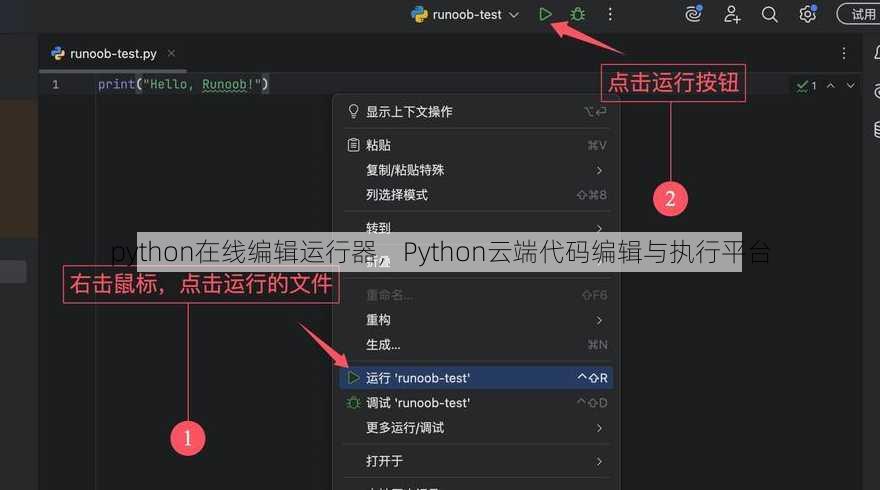Click the "Hello, Runoob!" string in the code
The height and width of the screenshot is (490, 880).
(x=202, y=84)
